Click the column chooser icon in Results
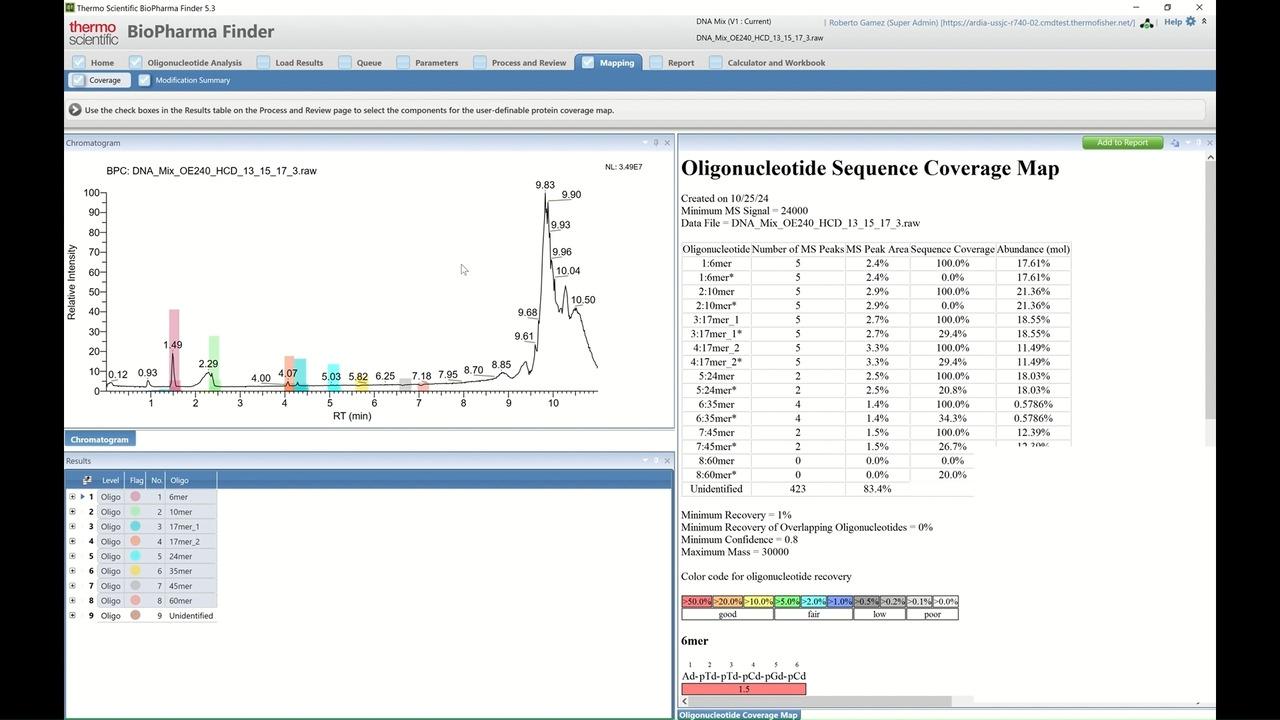1280x720 pixels. click(x=87, y=480)
